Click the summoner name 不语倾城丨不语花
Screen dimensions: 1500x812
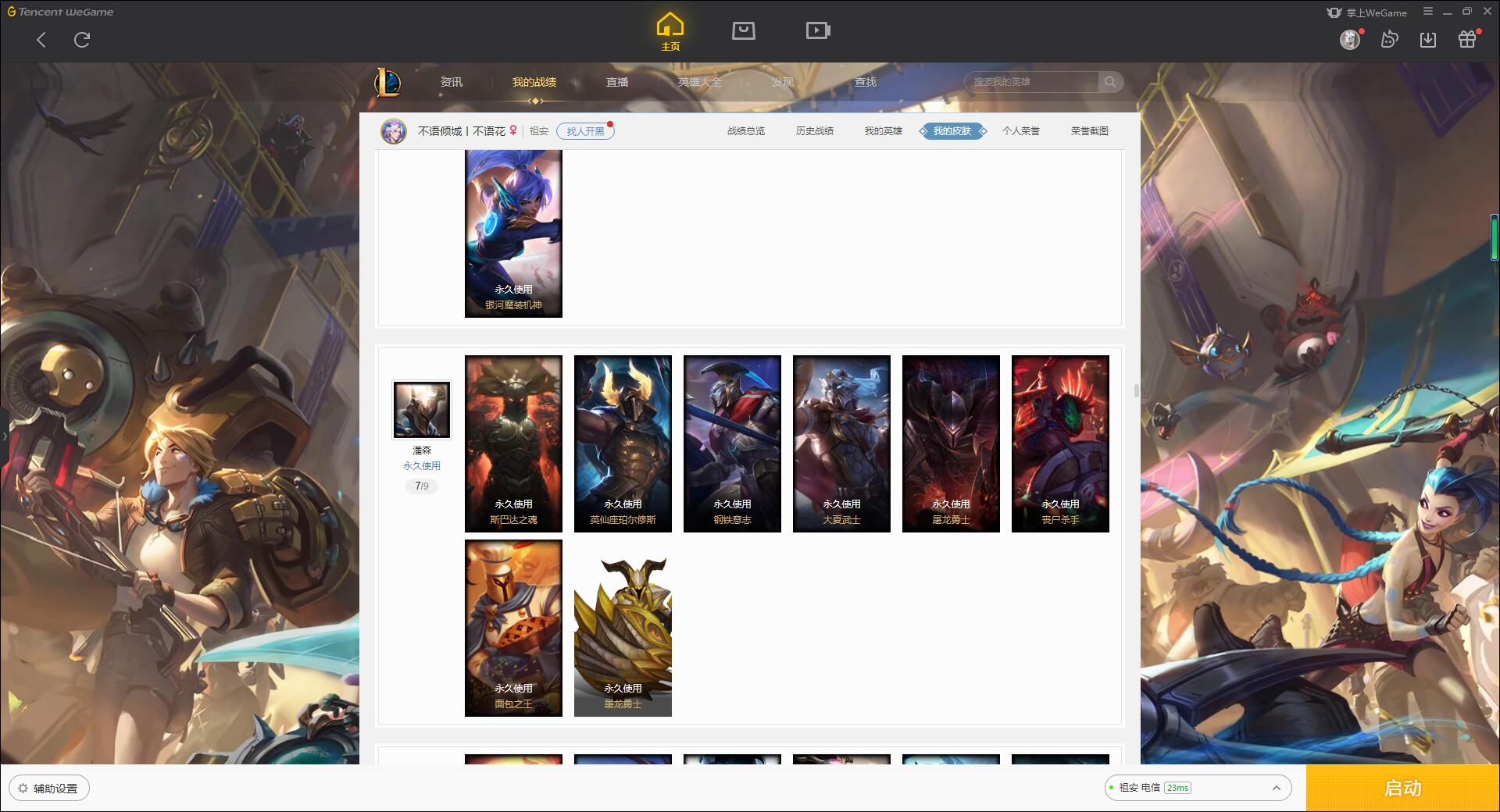pyautogui.click(x=462, y=131)
